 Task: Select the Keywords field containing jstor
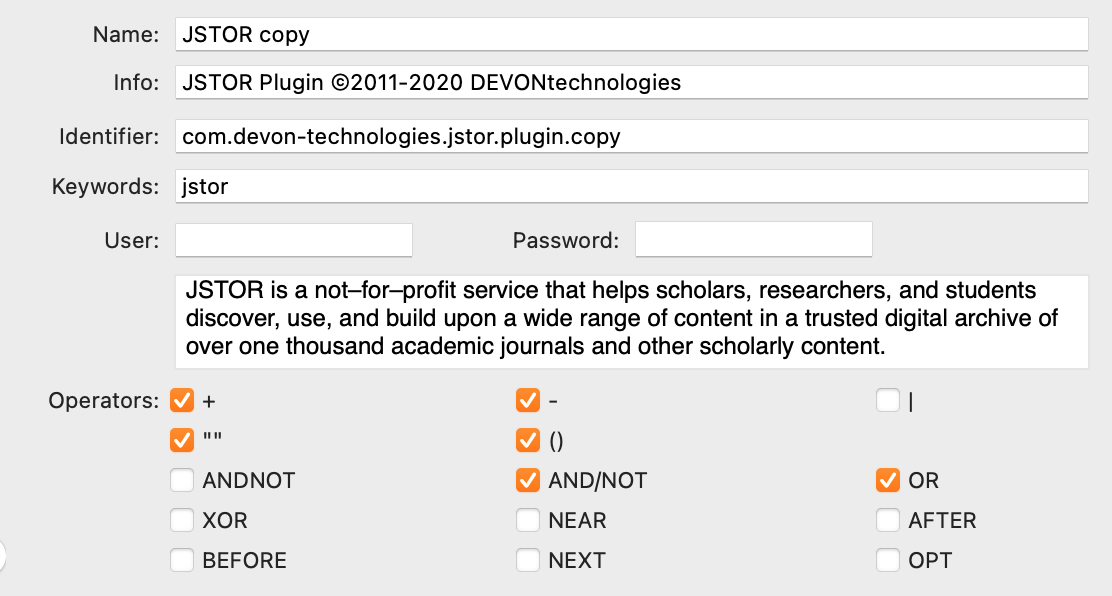[631, 186]
